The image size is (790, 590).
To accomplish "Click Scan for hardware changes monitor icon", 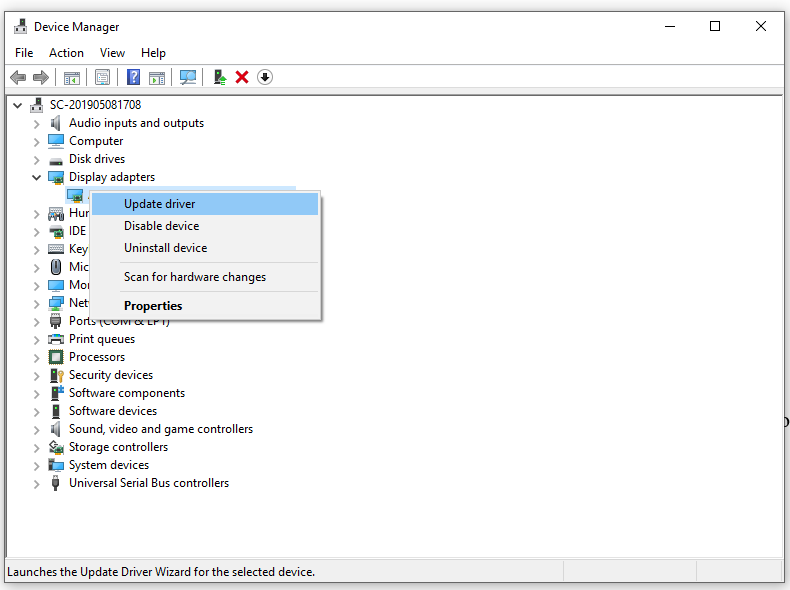I will click(188, 77).
